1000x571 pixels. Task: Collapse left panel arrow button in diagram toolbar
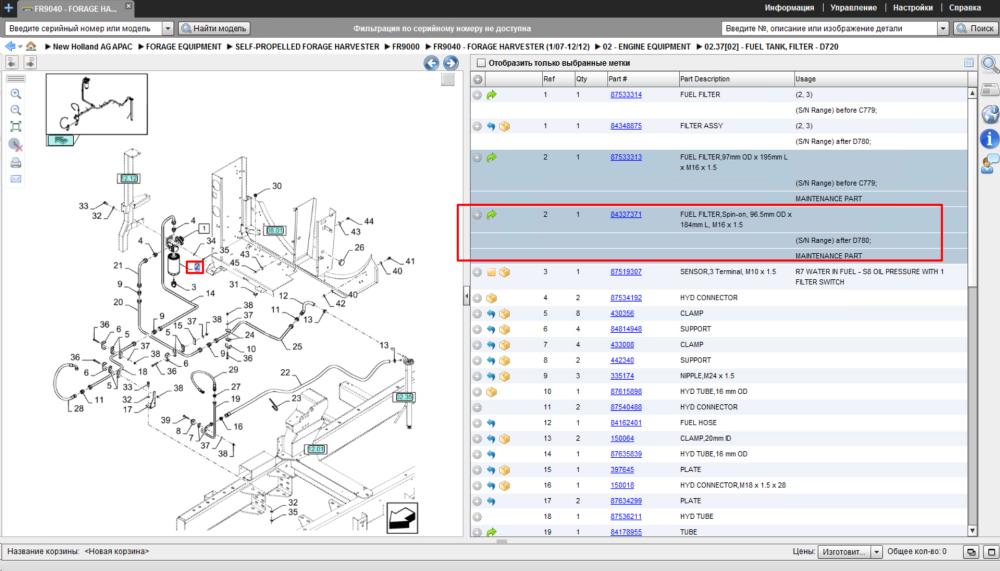coord(11,63)
